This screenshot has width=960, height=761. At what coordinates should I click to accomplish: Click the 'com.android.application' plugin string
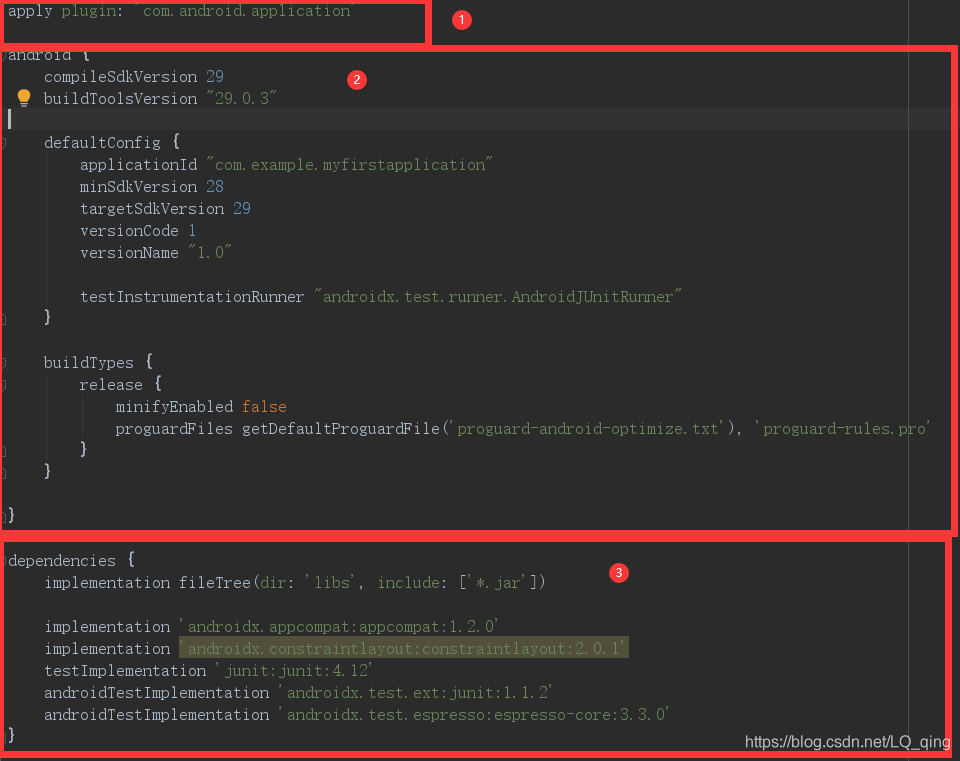(x=242, y=11)
